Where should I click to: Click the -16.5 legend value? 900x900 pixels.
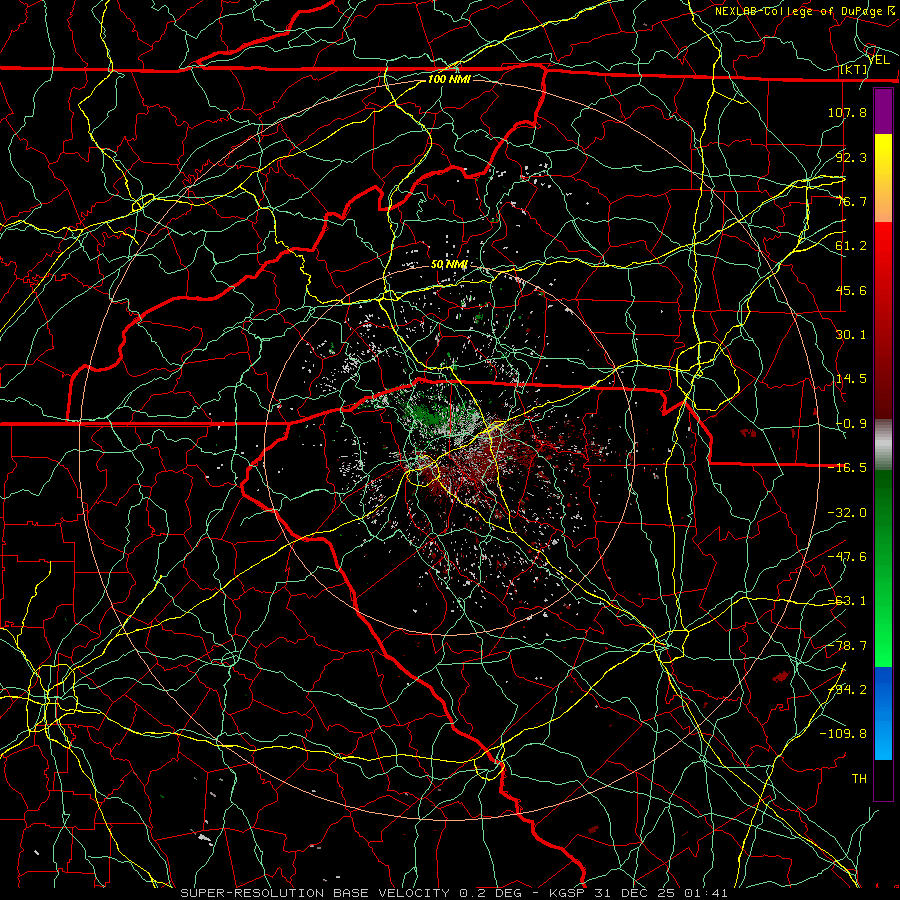(x=847, y=468)
